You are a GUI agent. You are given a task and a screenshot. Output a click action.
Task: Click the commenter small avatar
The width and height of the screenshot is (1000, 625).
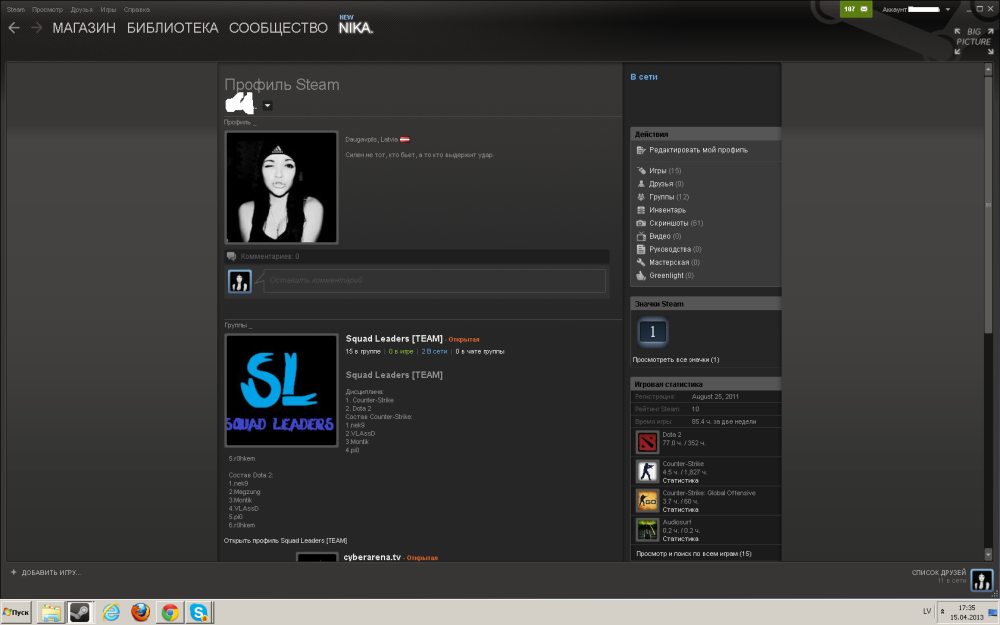(x=240, y=281)
